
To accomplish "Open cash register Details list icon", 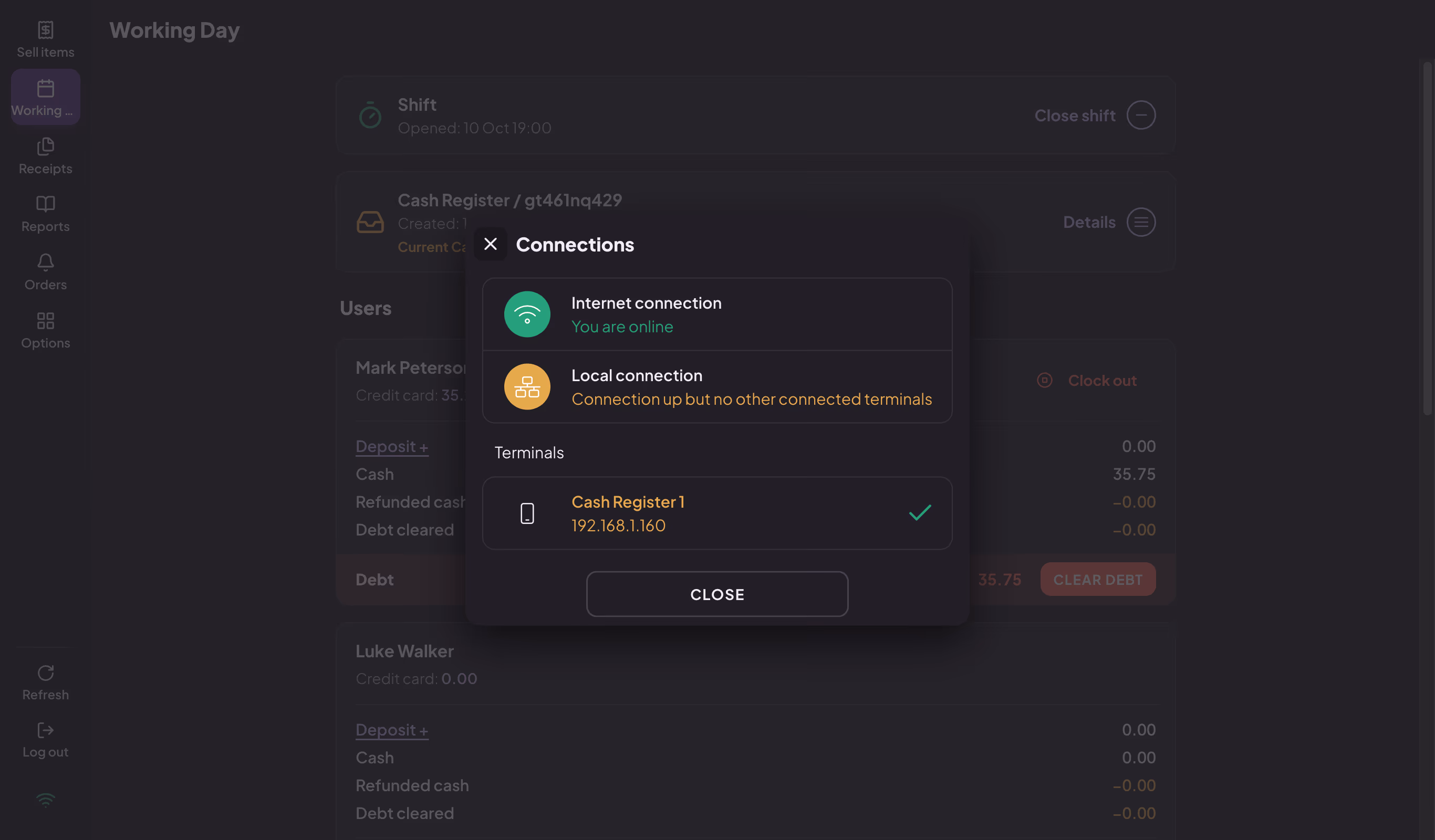I will [x=1141, y=222].
